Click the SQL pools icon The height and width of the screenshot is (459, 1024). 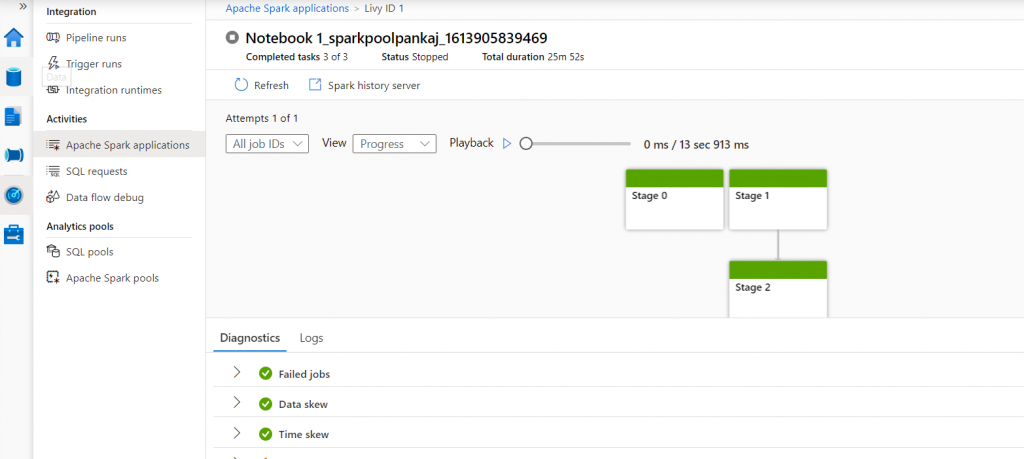53,251
